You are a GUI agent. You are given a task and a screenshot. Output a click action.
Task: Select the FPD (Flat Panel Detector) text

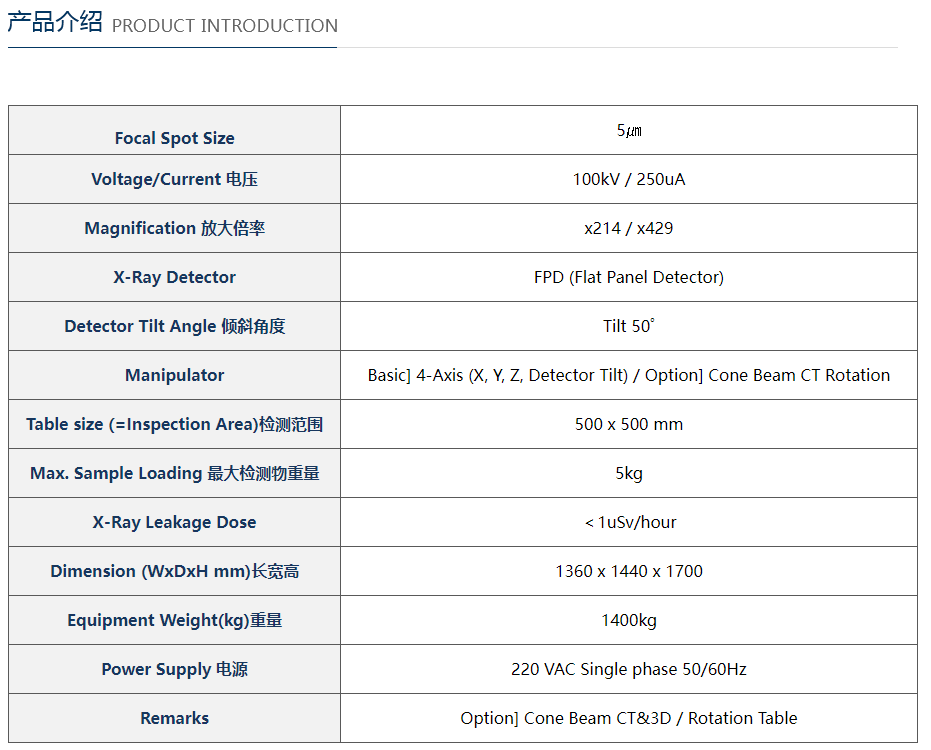(x=628, y=278)
